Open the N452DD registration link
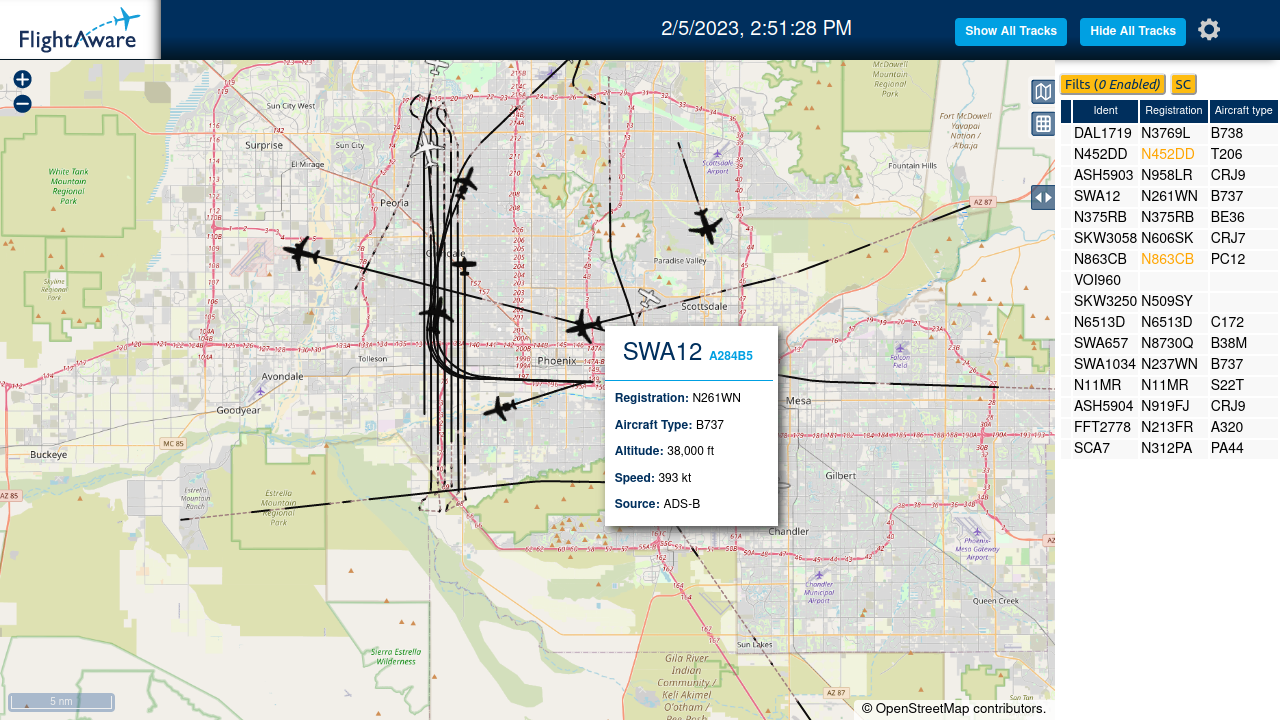1280x720 pixels. point(1168,154)
